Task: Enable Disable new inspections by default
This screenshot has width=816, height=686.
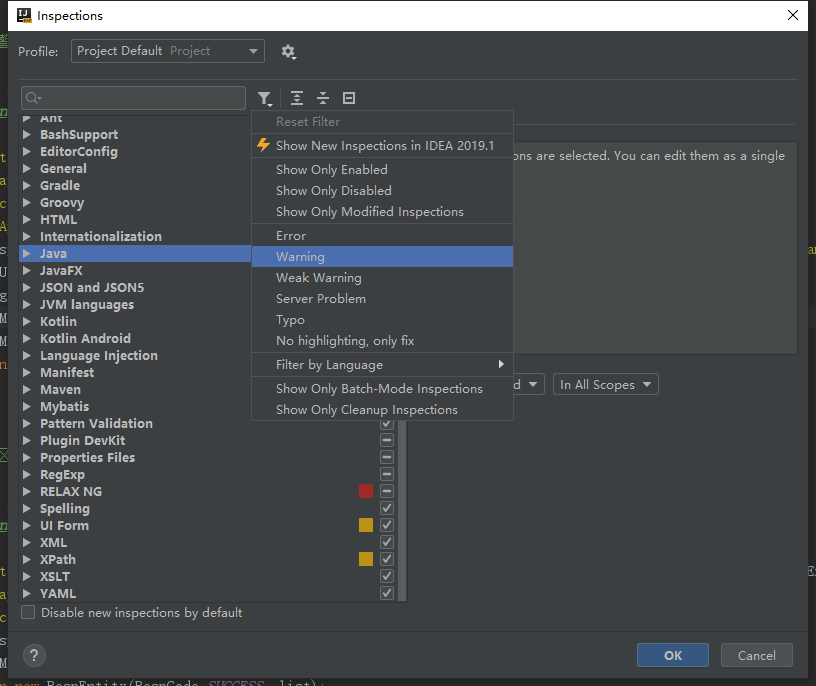Action: click(x=28, y=613)
